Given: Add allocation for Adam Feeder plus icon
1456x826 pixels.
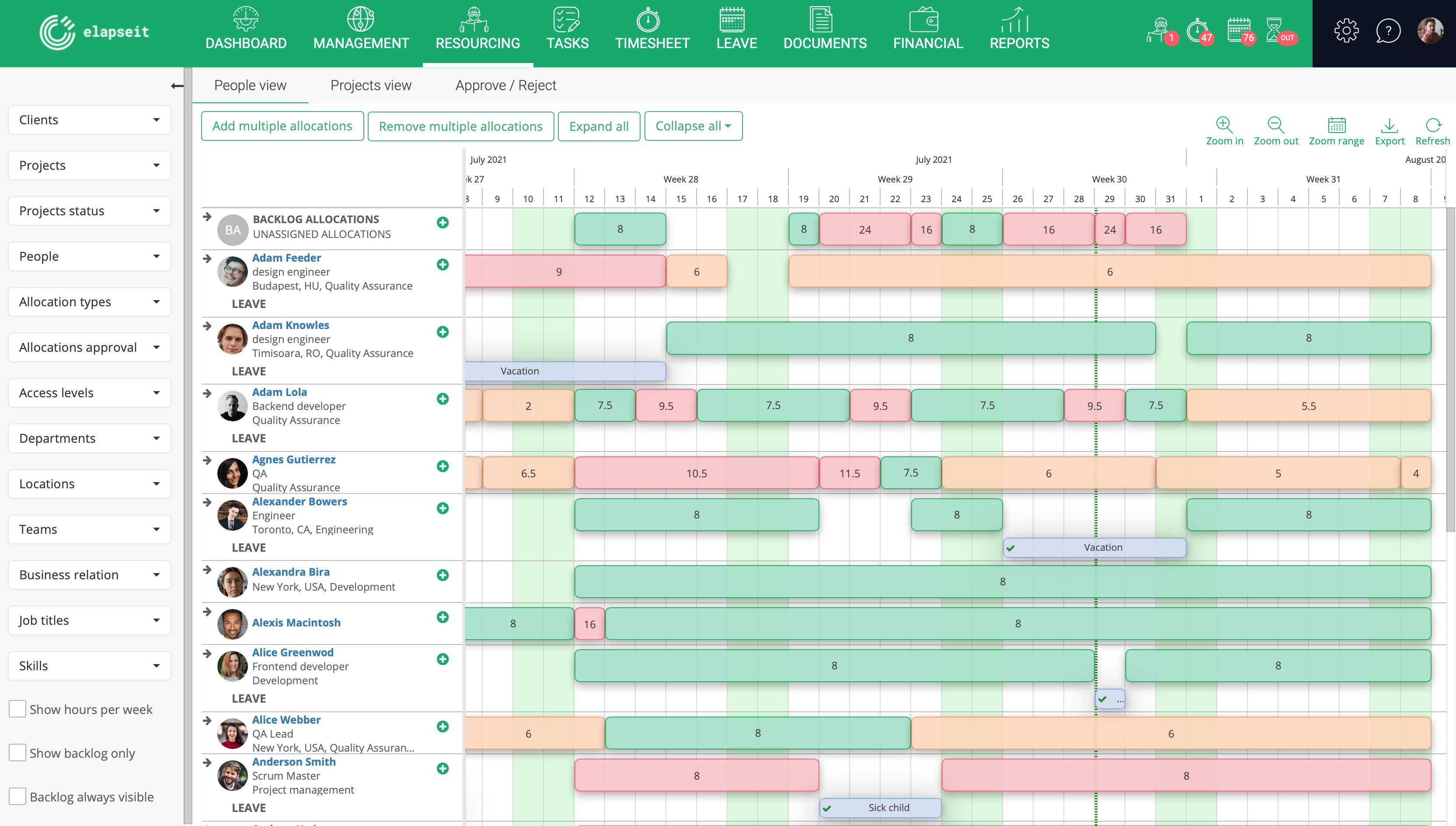Looking at the screenshot, I should [x=443, y=264].
